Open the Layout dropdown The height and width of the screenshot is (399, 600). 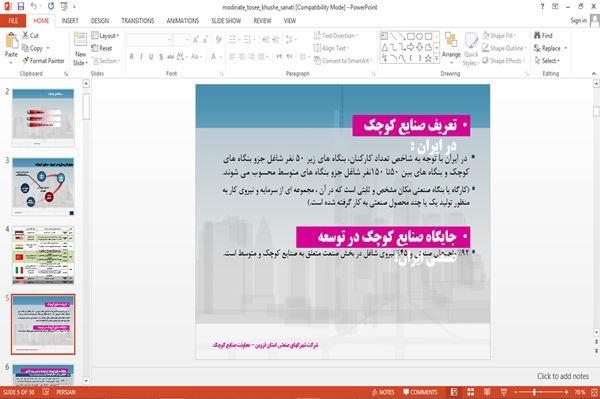click(x=105, y=36)
